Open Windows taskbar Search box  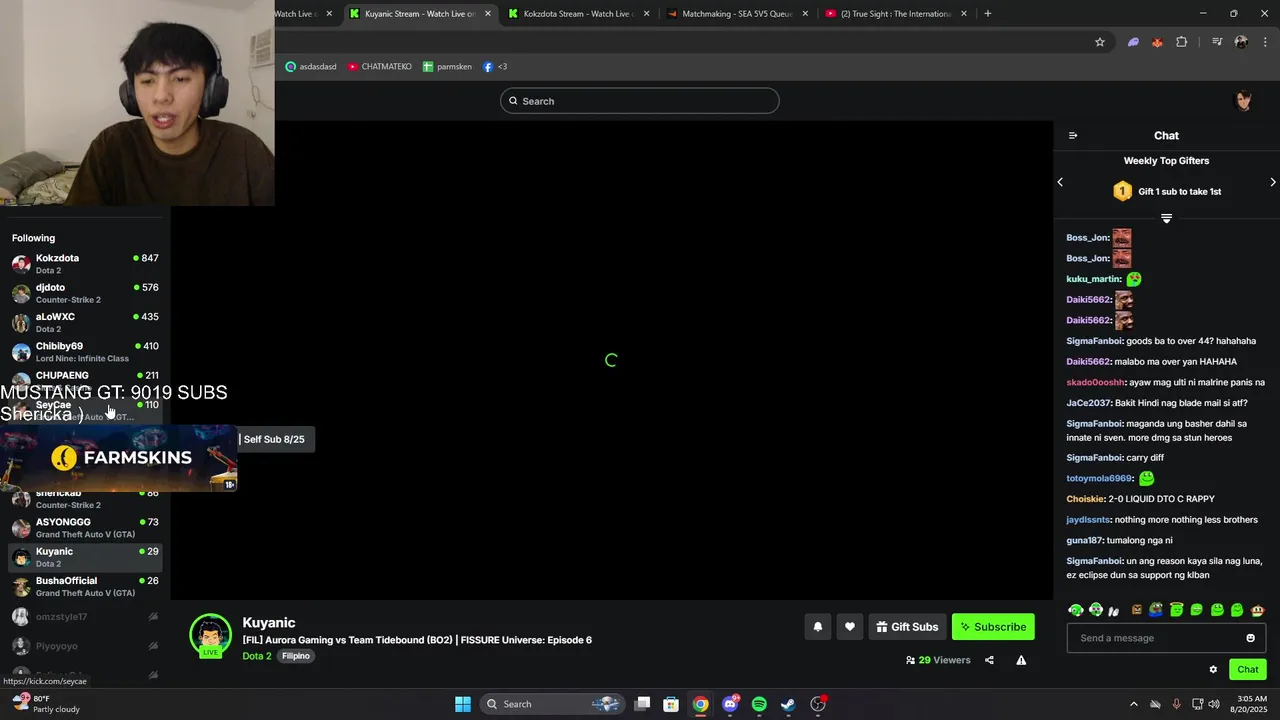[550, 704]
